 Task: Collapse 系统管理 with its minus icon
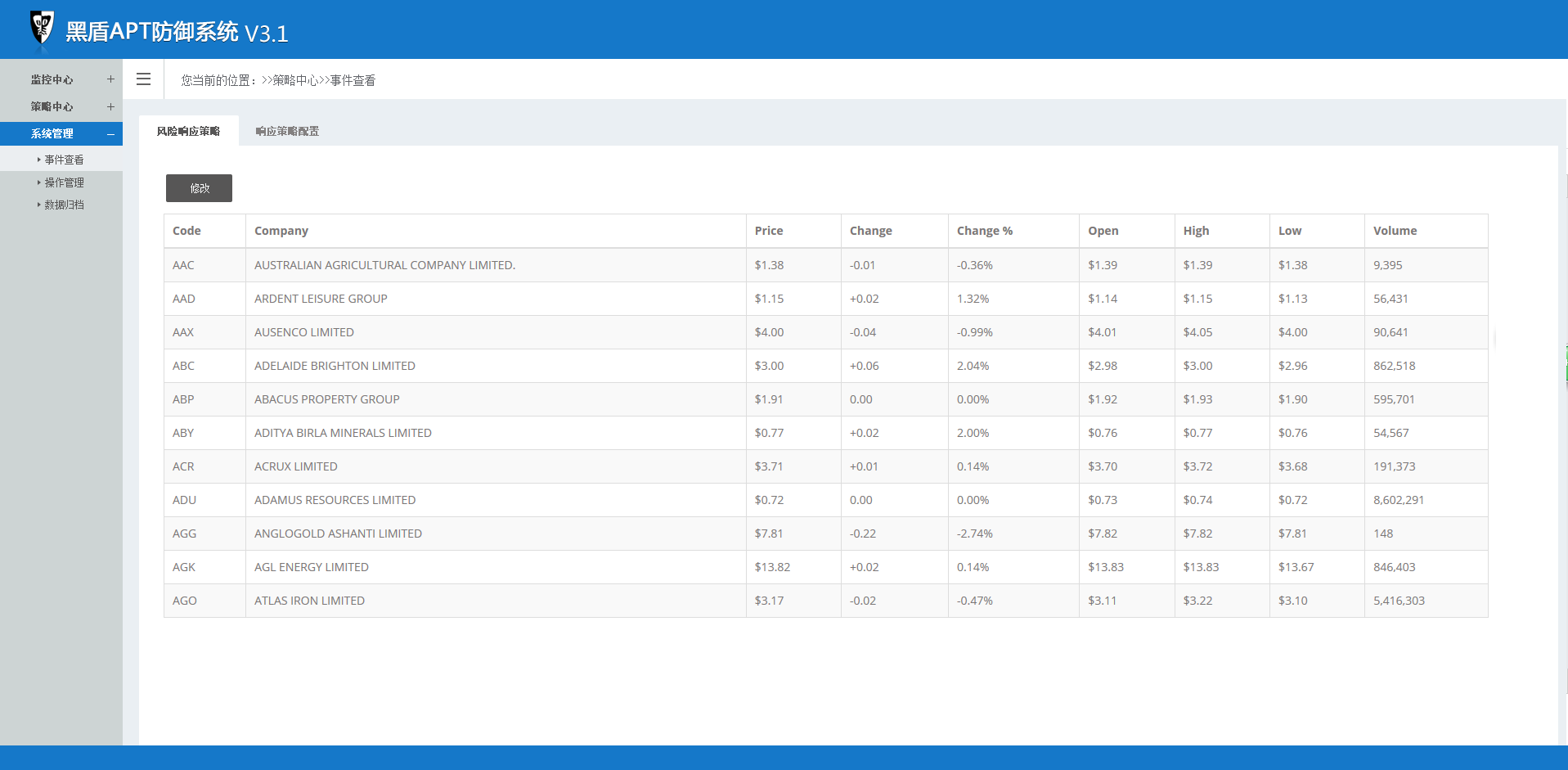(x=110, y=133)
